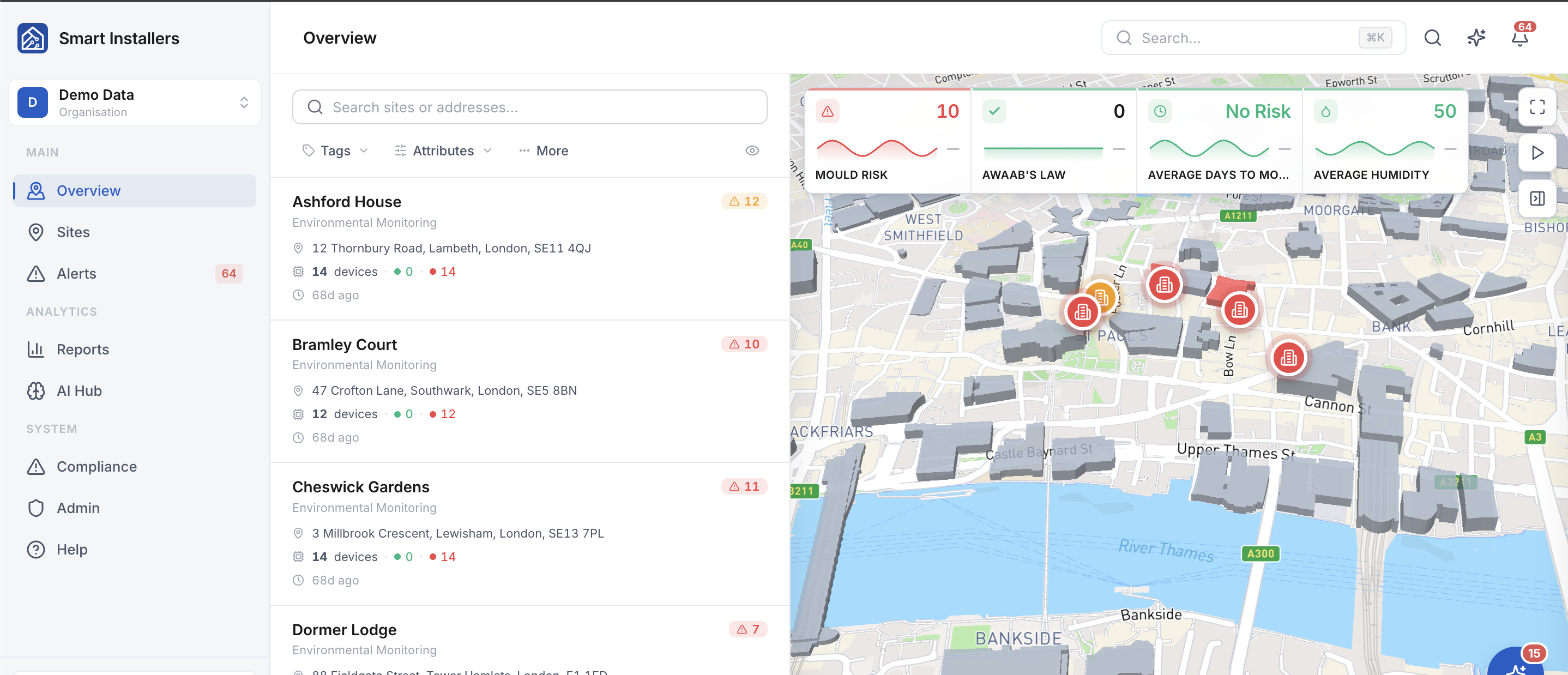Click the Average Days clock icon
Screen dimensions: 1568x675
(x=1160, y=111)
